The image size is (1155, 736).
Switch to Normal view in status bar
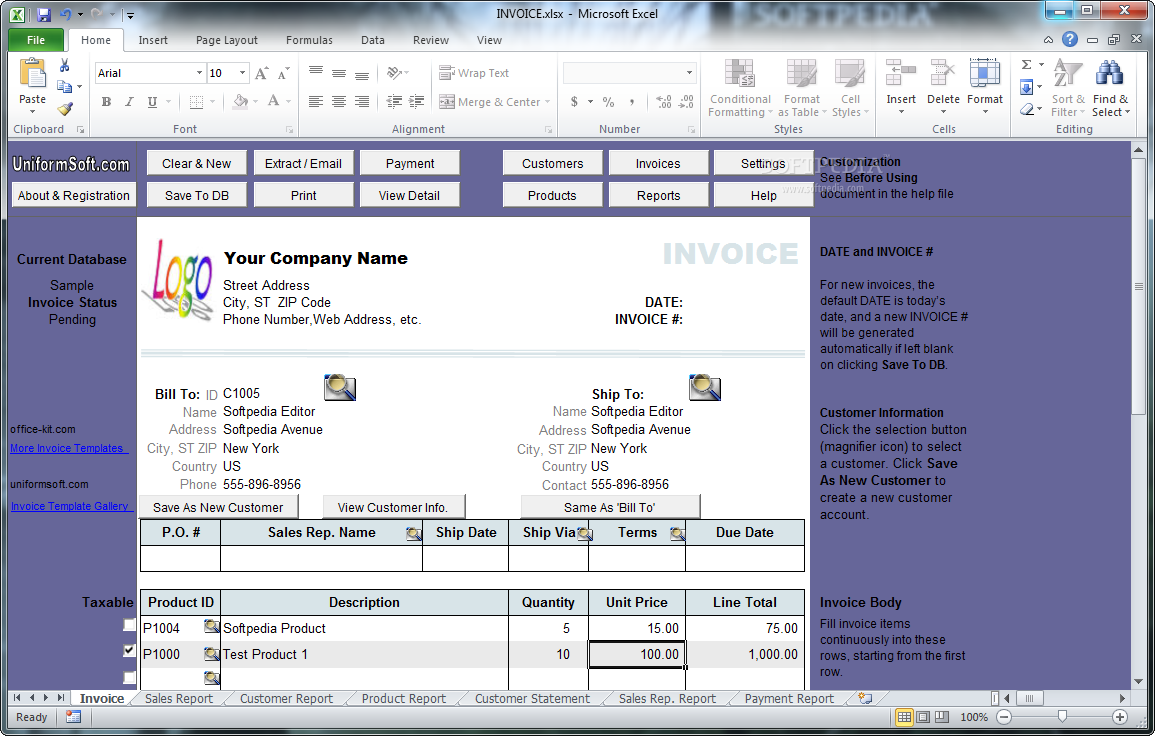[904, 717]
